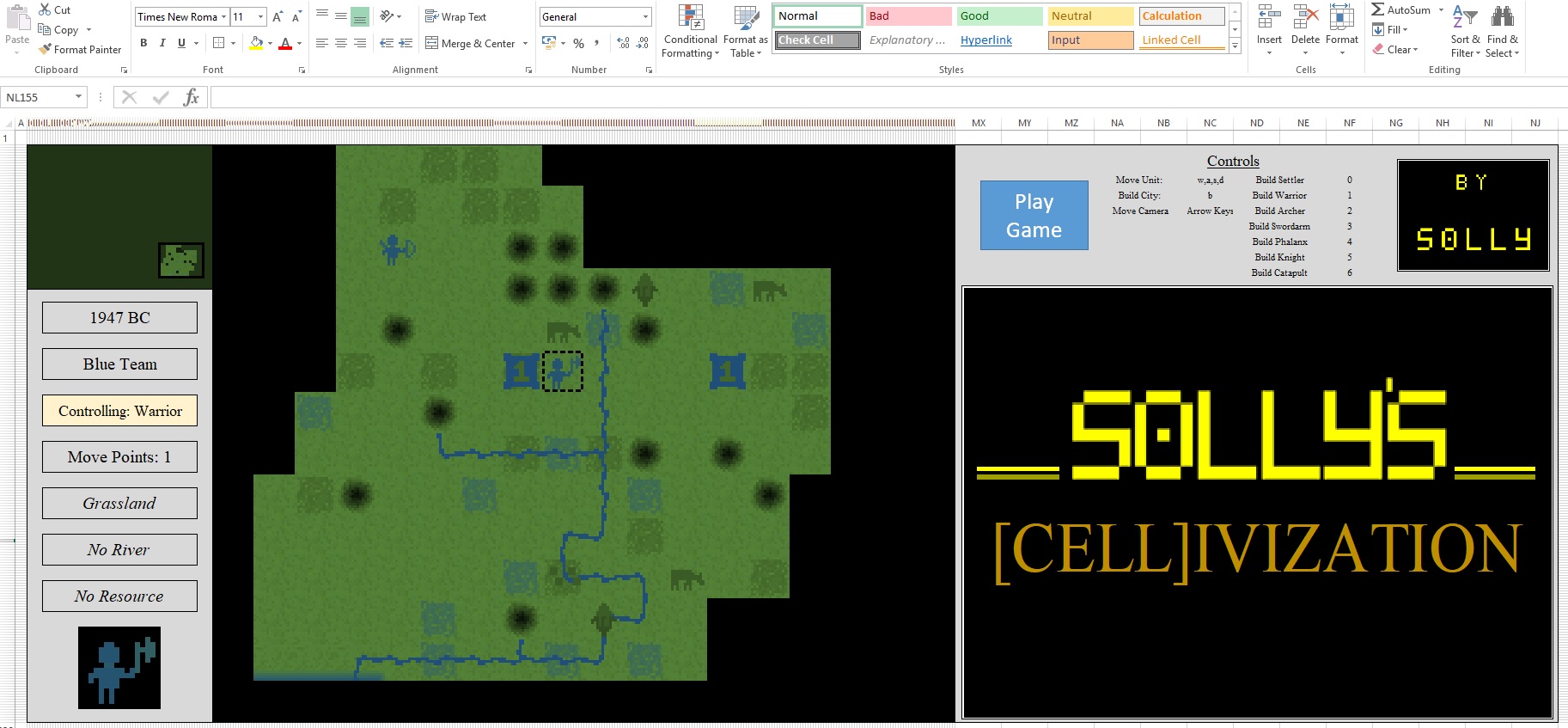Viewport: 1568px width, 728px height.
Task: Click the AutoSum sigma icon
Action: (x=1377, y=9)
